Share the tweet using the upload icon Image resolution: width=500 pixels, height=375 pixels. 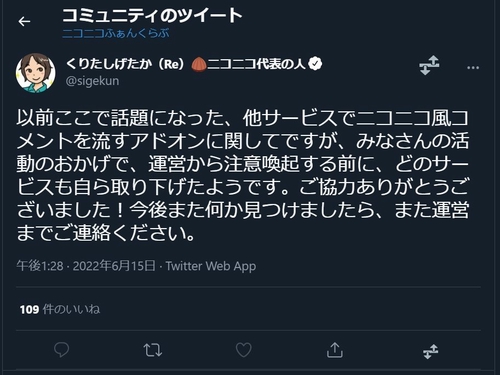point(335,350)
